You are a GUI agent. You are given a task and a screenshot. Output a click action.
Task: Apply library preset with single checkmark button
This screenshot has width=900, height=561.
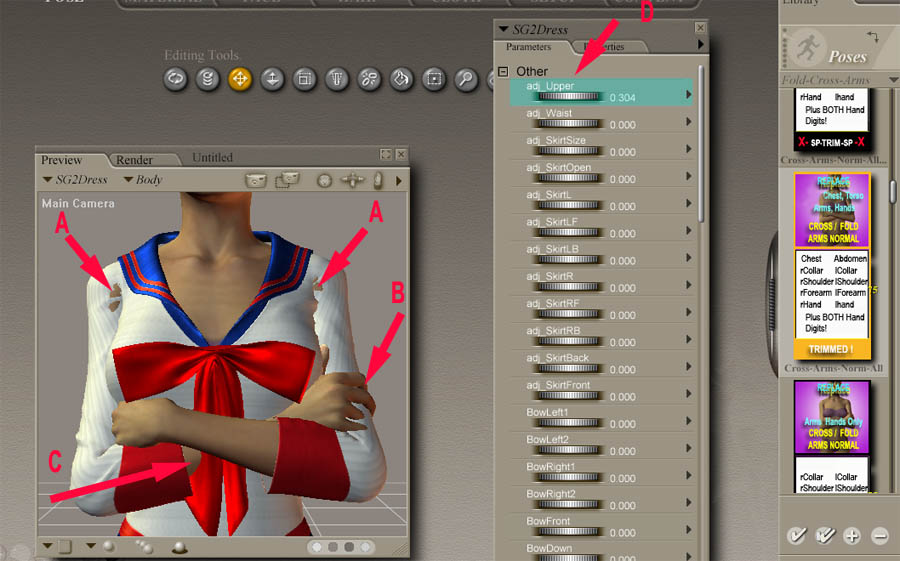click(x=796, y=535)
